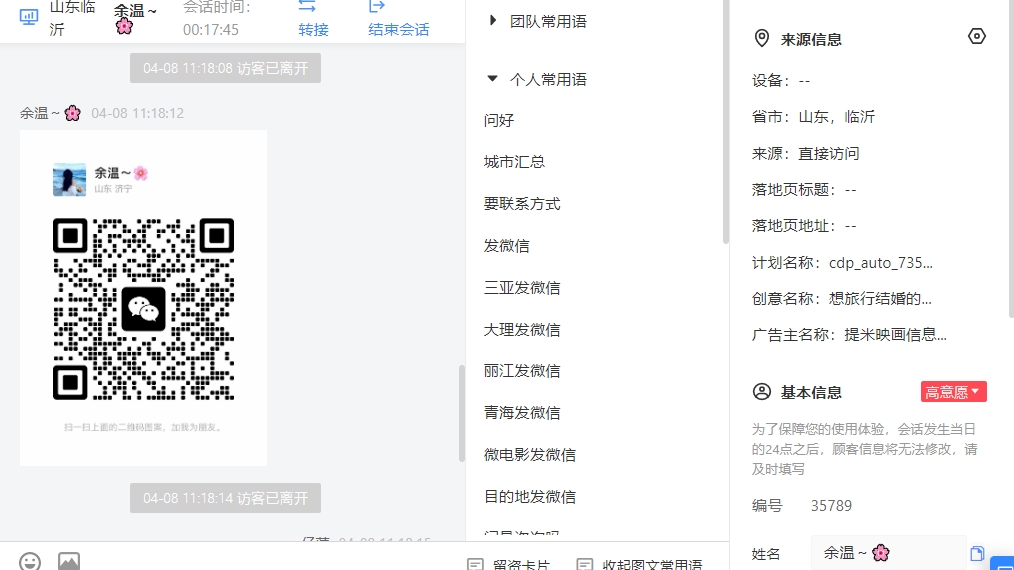Click the location pin icon beside 来源信息
This screenshot has width=1014, height=570.
(762, 38)
